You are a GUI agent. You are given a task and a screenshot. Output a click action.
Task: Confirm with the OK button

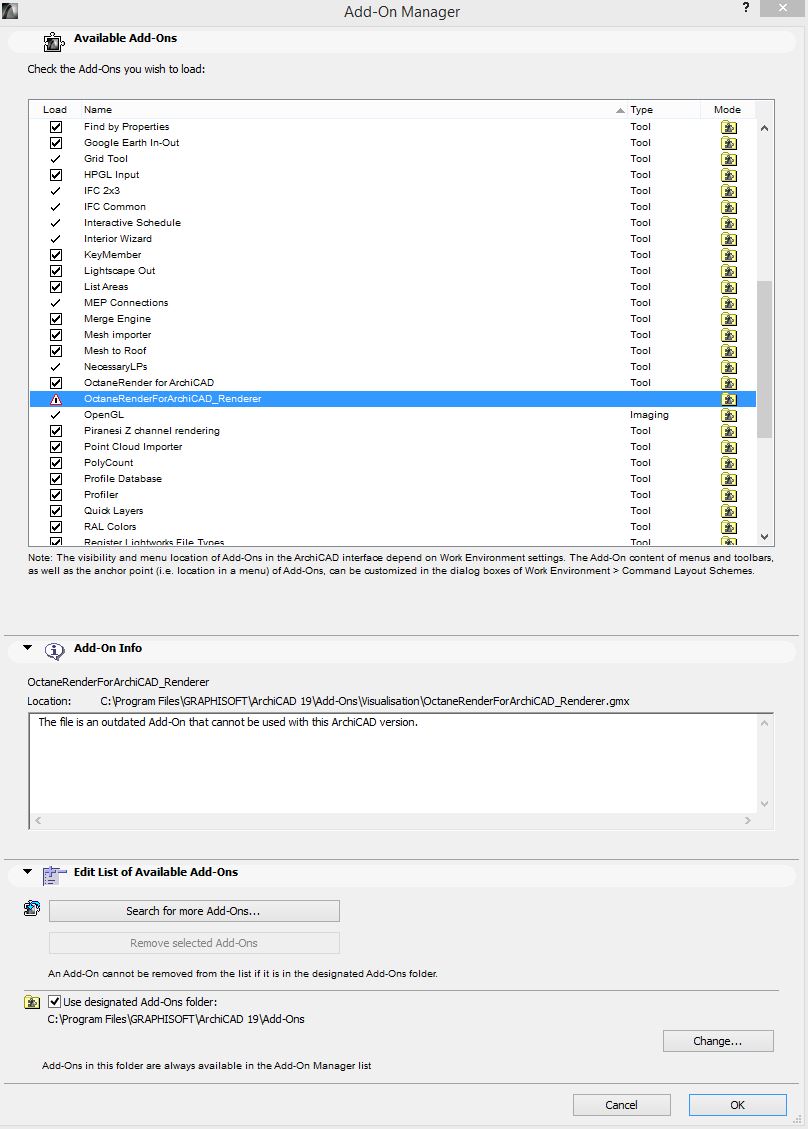[737, 1105]
